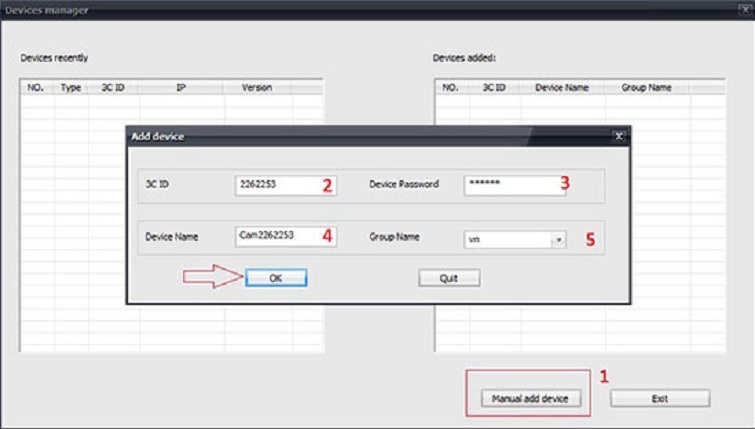Viewport: 755px width, 429px height.
Task: Click 3C ID header in Devices recently
Action: (113, 88)
